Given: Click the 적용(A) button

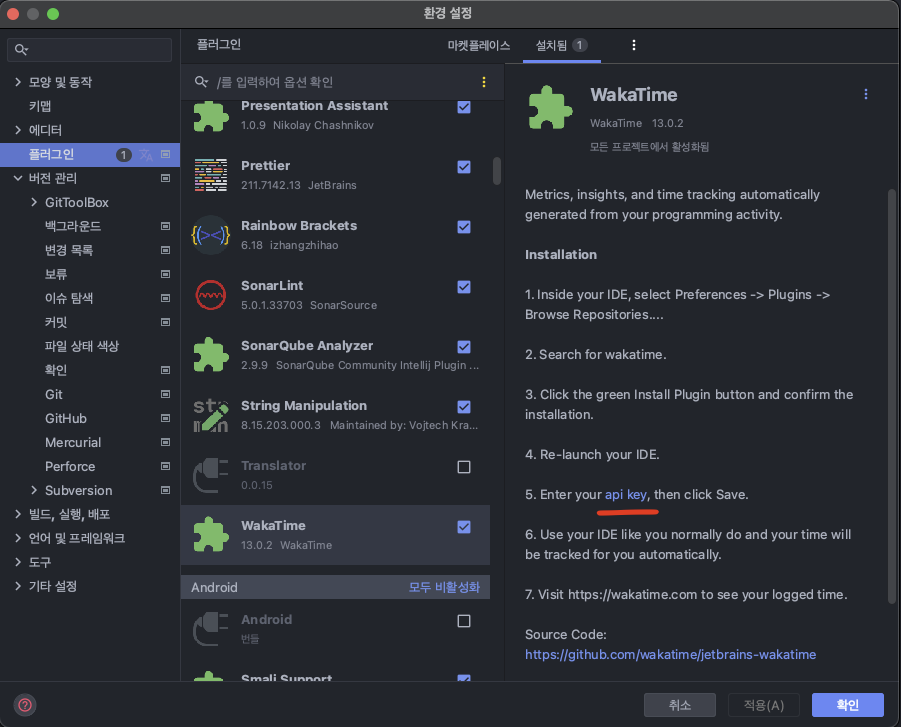Looking at the screenshot, I should pyautogui.click(x=764, y=705).
